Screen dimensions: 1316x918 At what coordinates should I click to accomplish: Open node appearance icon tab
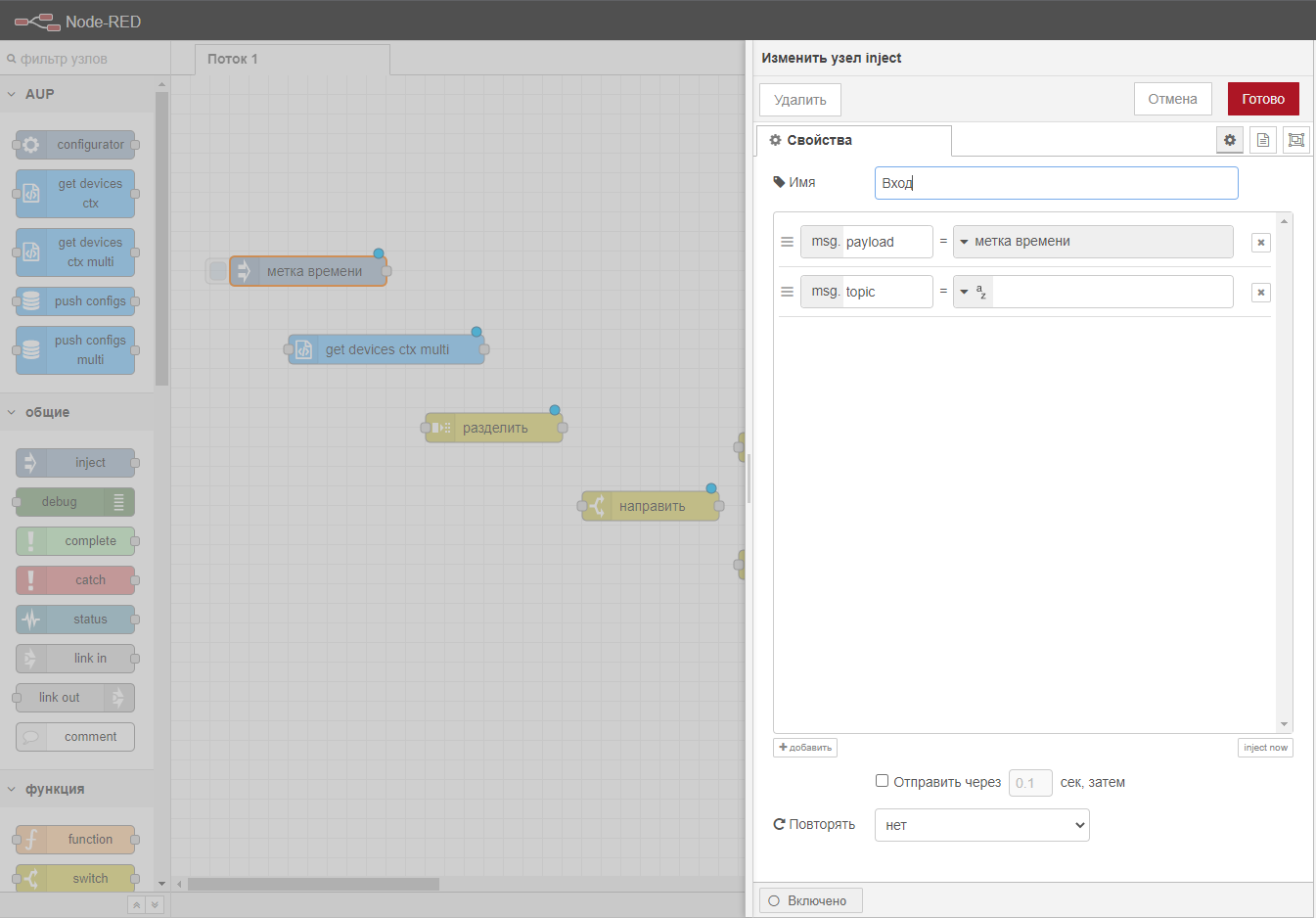[x=1296, y=140]
